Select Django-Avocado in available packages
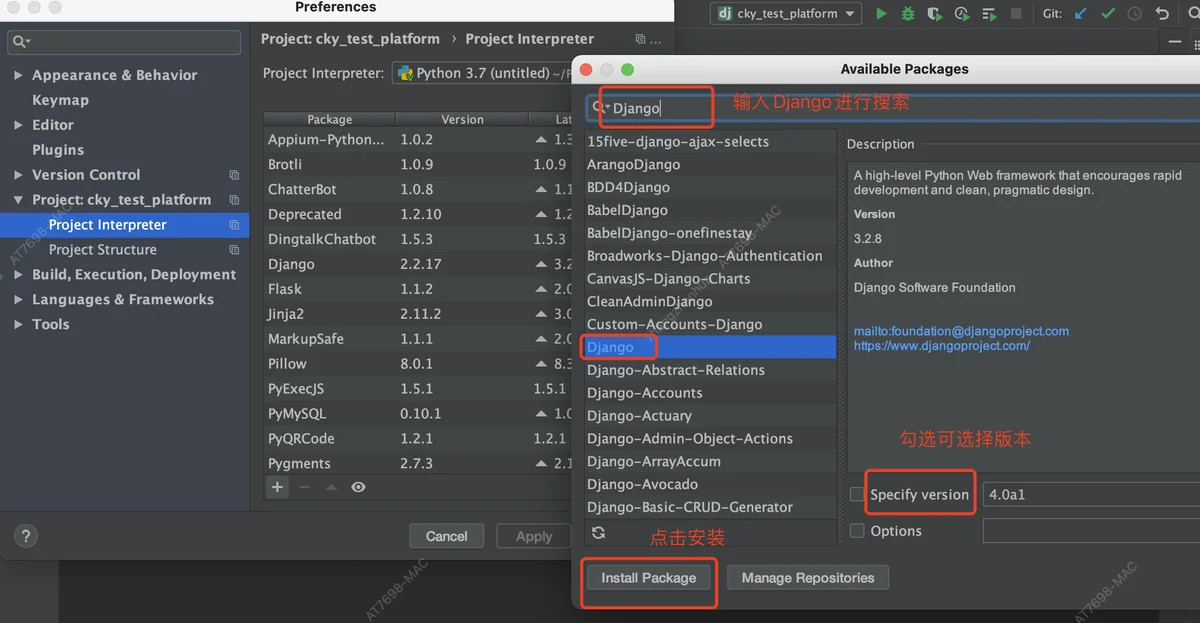The image size is (1200, 623). pos(710,484)
